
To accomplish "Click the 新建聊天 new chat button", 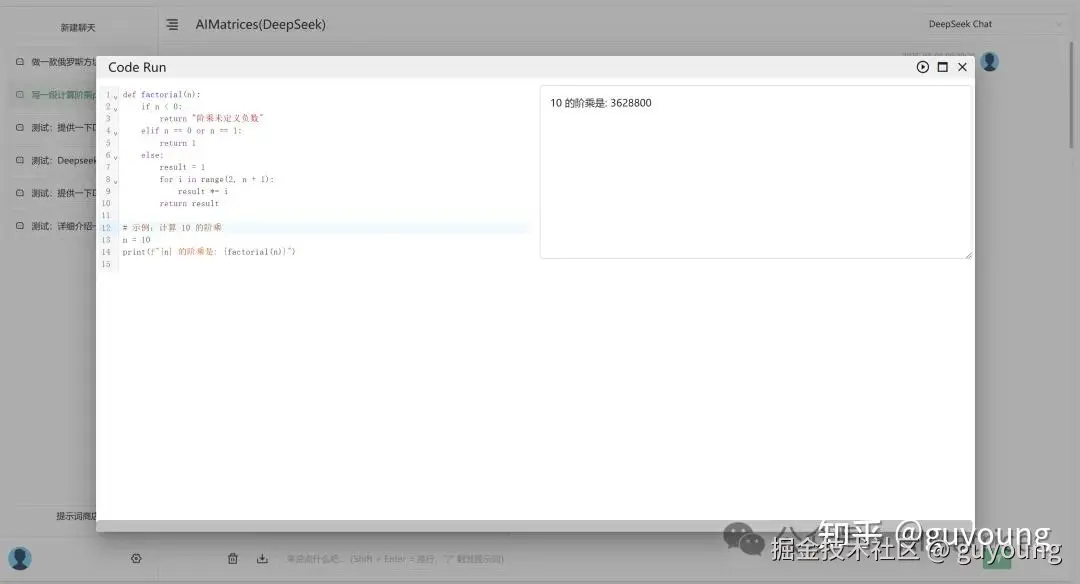I will (78, 28).
